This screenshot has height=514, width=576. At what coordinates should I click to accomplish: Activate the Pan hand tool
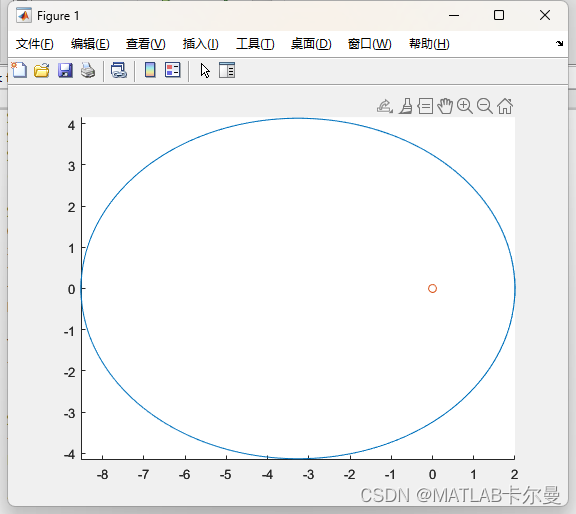coord(445,106)
